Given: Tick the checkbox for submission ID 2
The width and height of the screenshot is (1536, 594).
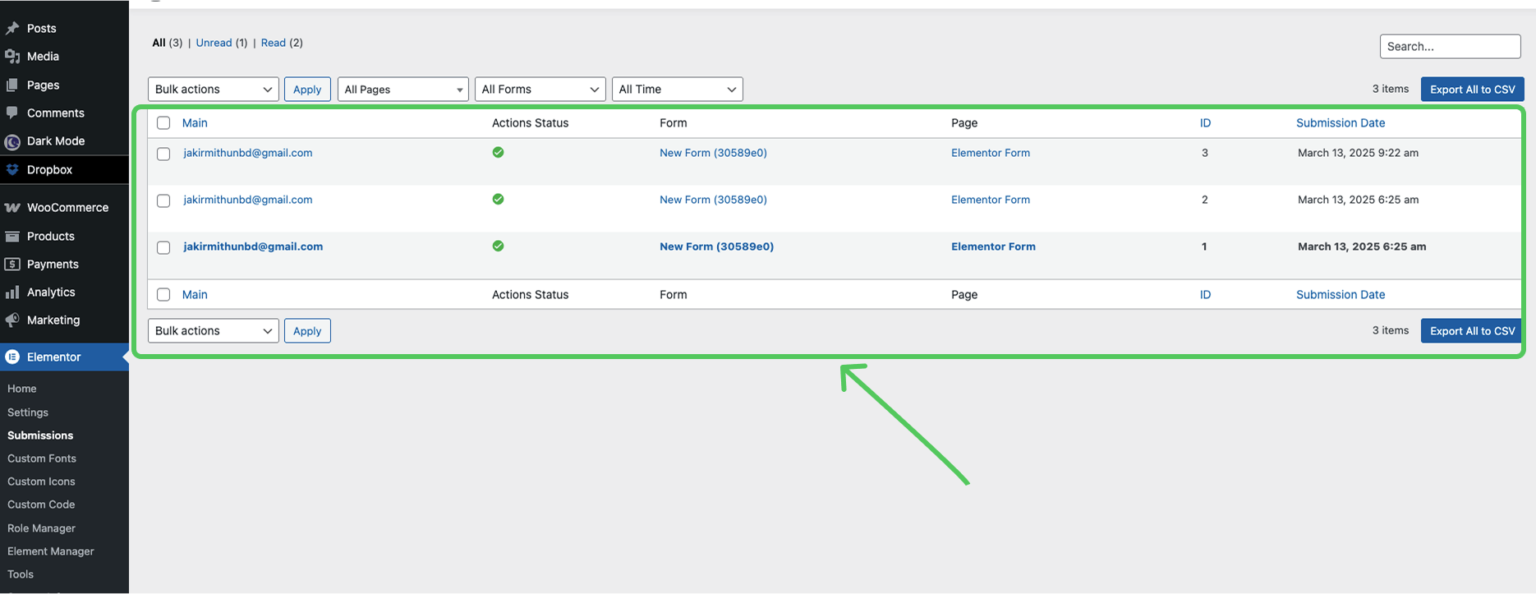Looking at the screenshot, I should click(x=163, y=199).
